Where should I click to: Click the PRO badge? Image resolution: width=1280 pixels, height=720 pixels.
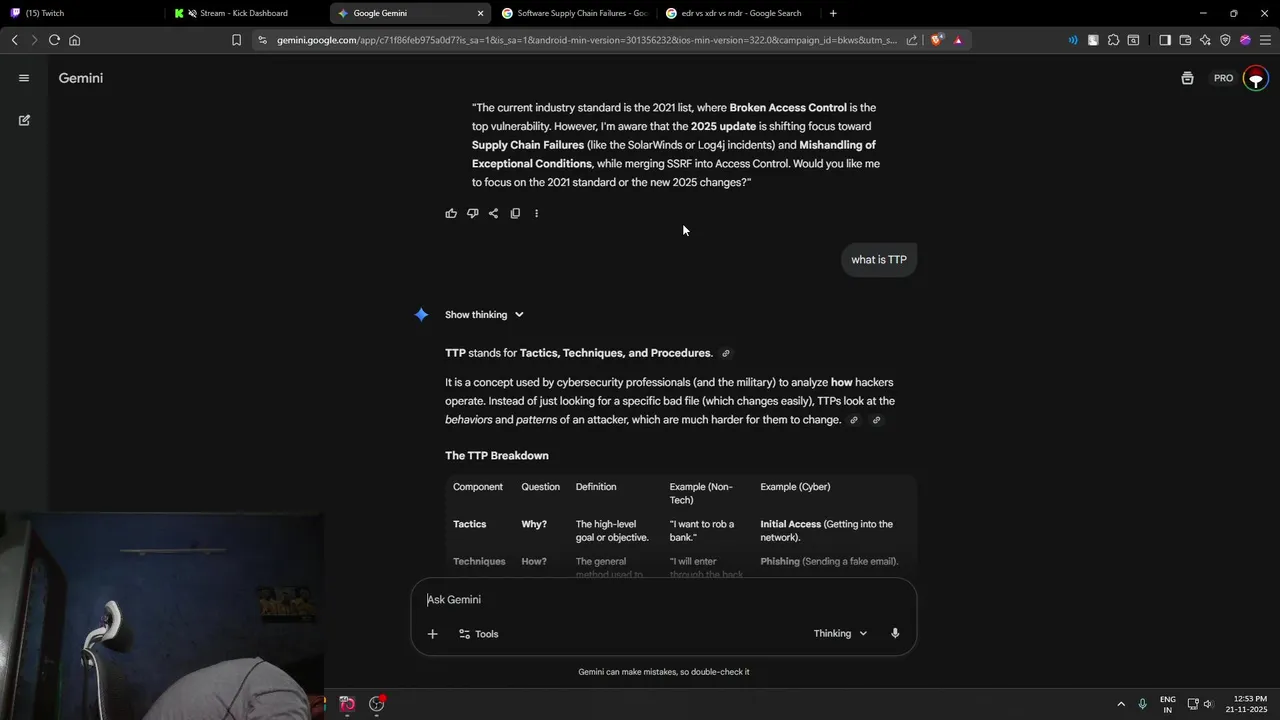1223,78
